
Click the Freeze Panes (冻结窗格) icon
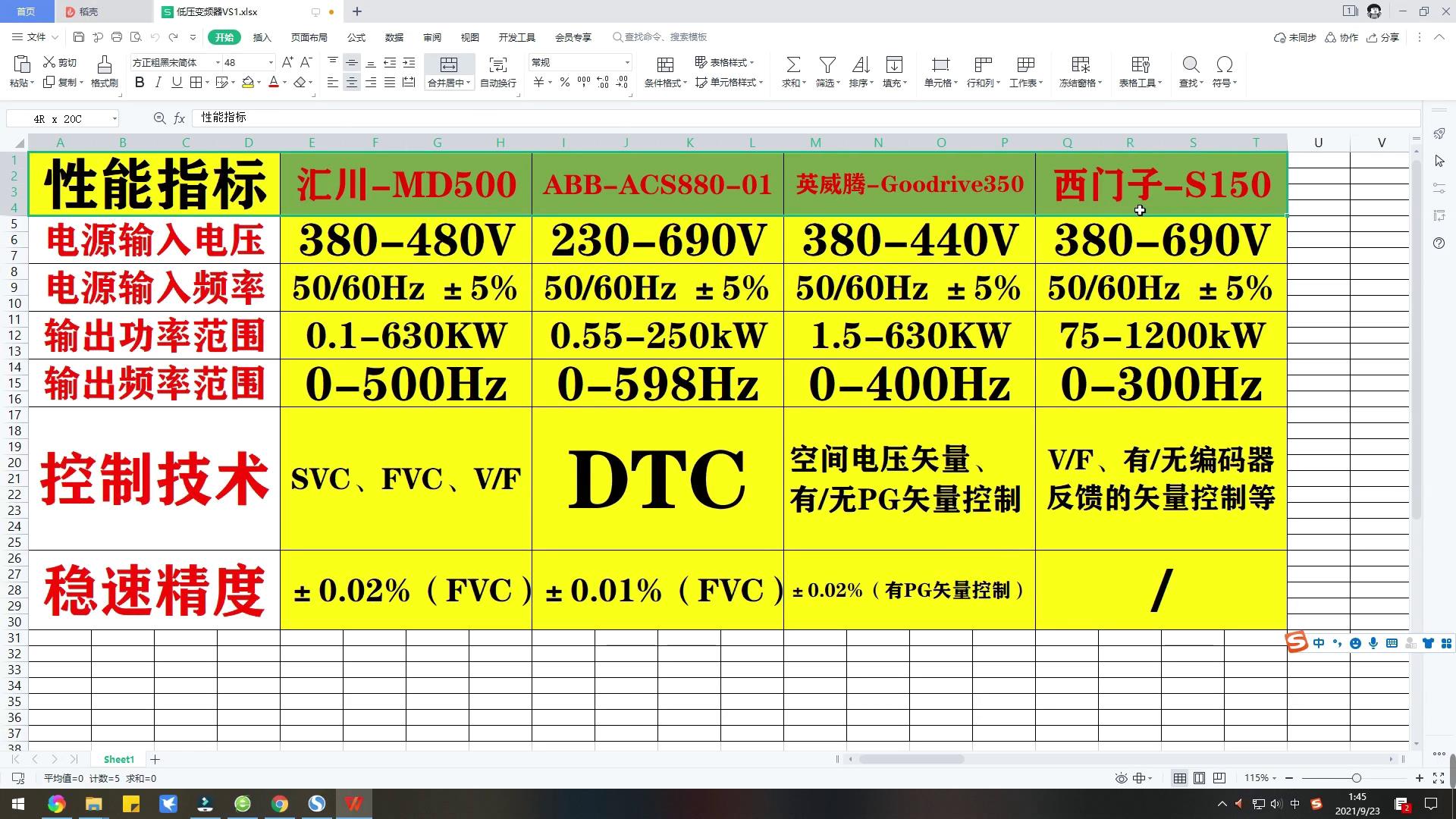1080,65
